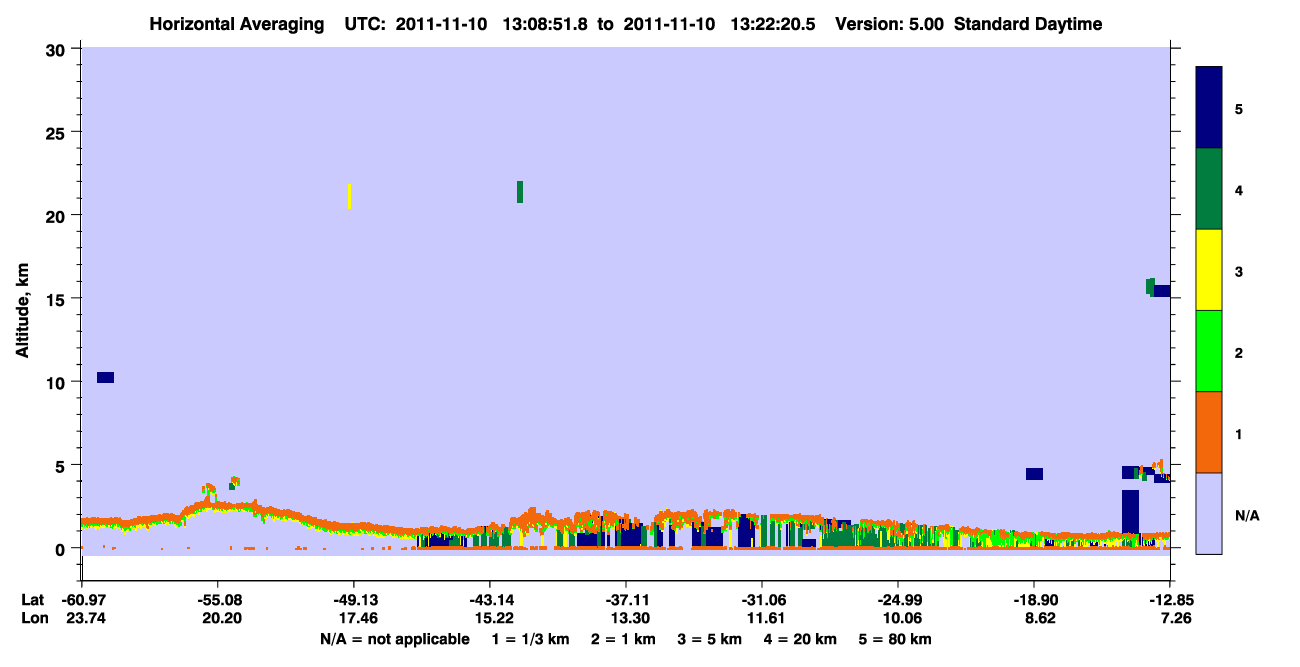Click the green vertical feature near 21 km
This screenshot has height=667, width=1300.
coord(520,192)
